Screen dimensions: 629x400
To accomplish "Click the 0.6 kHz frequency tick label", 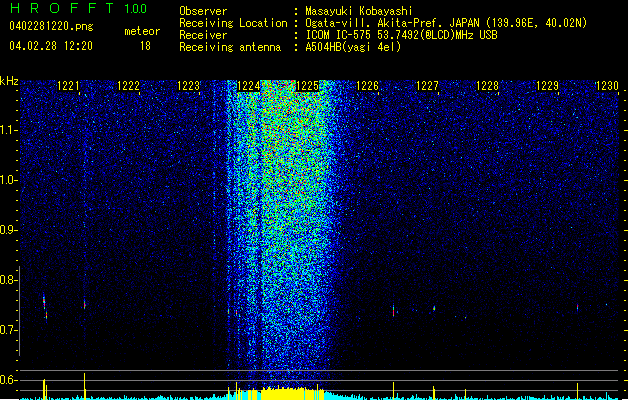I will (8, 380).
